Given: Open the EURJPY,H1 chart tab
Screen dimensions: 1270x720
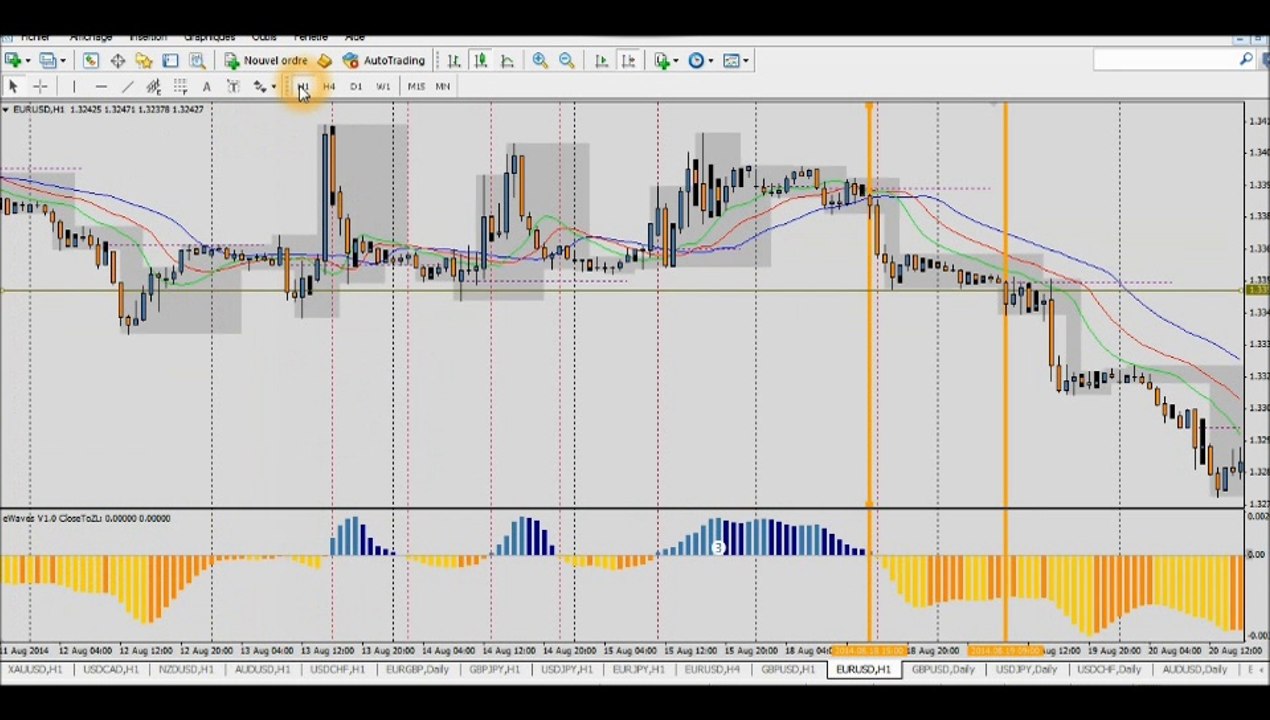Looking at the screenshot, I should tap(638, 670).
